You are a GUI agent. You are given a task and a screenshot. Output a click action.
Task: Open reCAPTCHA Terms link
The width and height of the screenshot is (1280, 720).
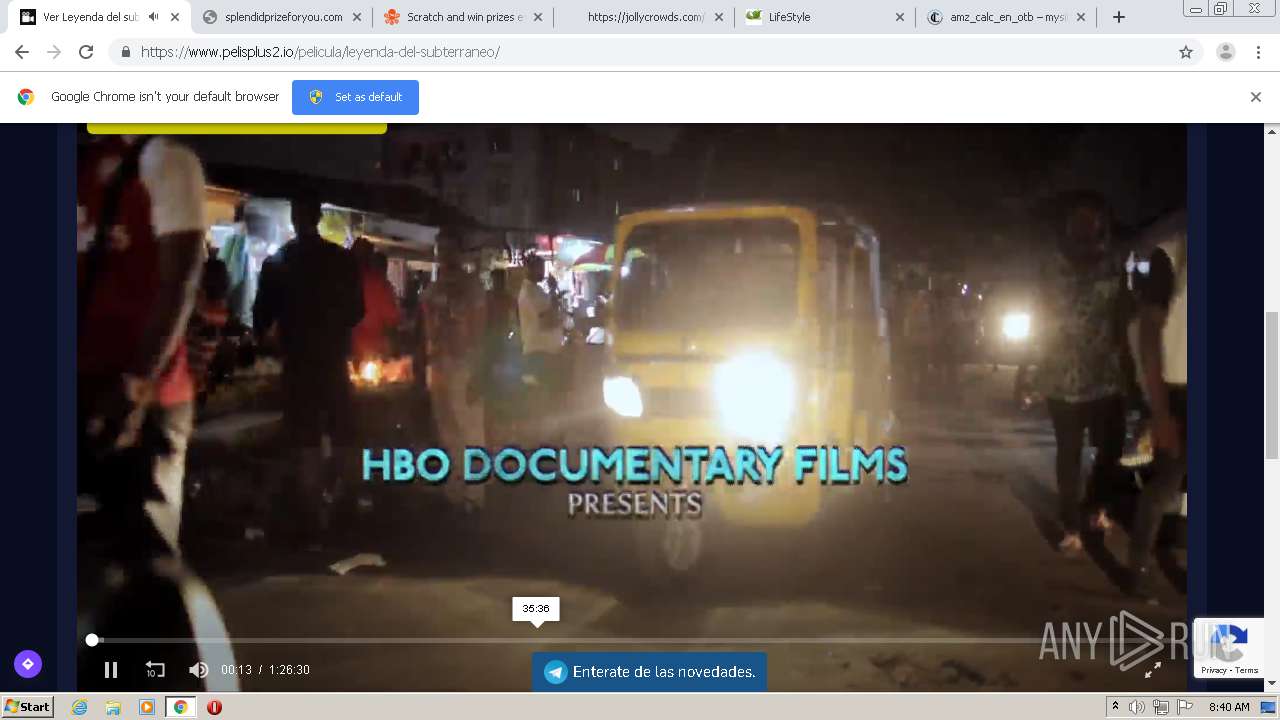click(x=1246, y=670)
